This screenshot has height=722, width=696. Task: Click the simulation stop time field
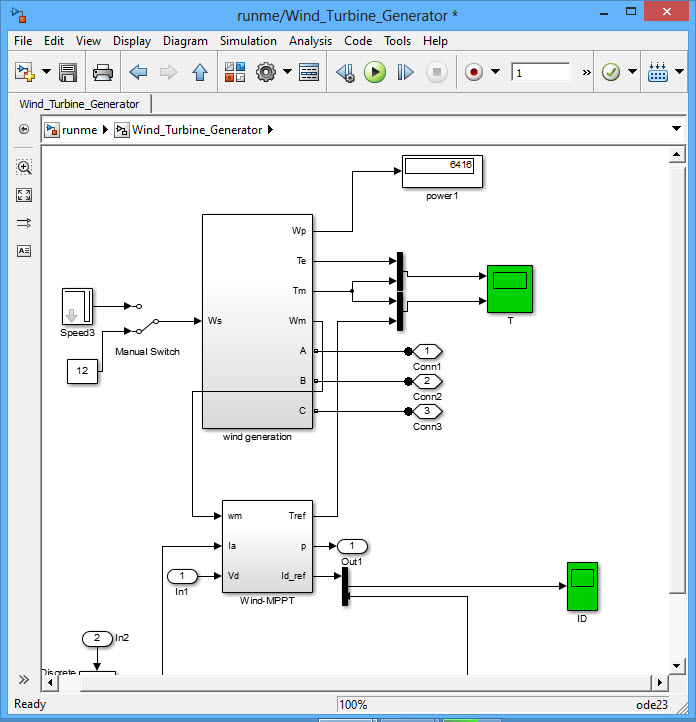coord(540,72)
